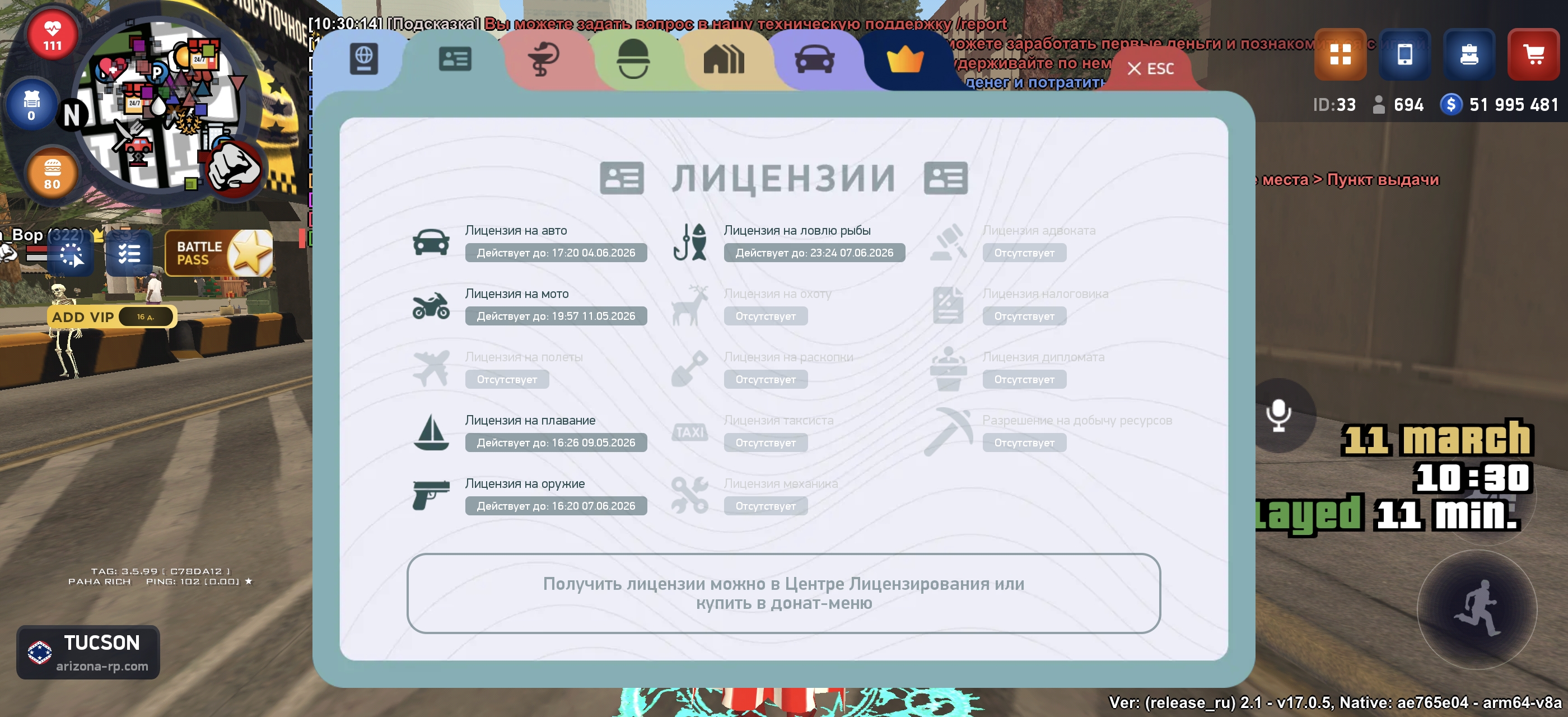Open the shop cart icon
The height and width of the screenshot is (717, 1568).
click(1533, 55)
